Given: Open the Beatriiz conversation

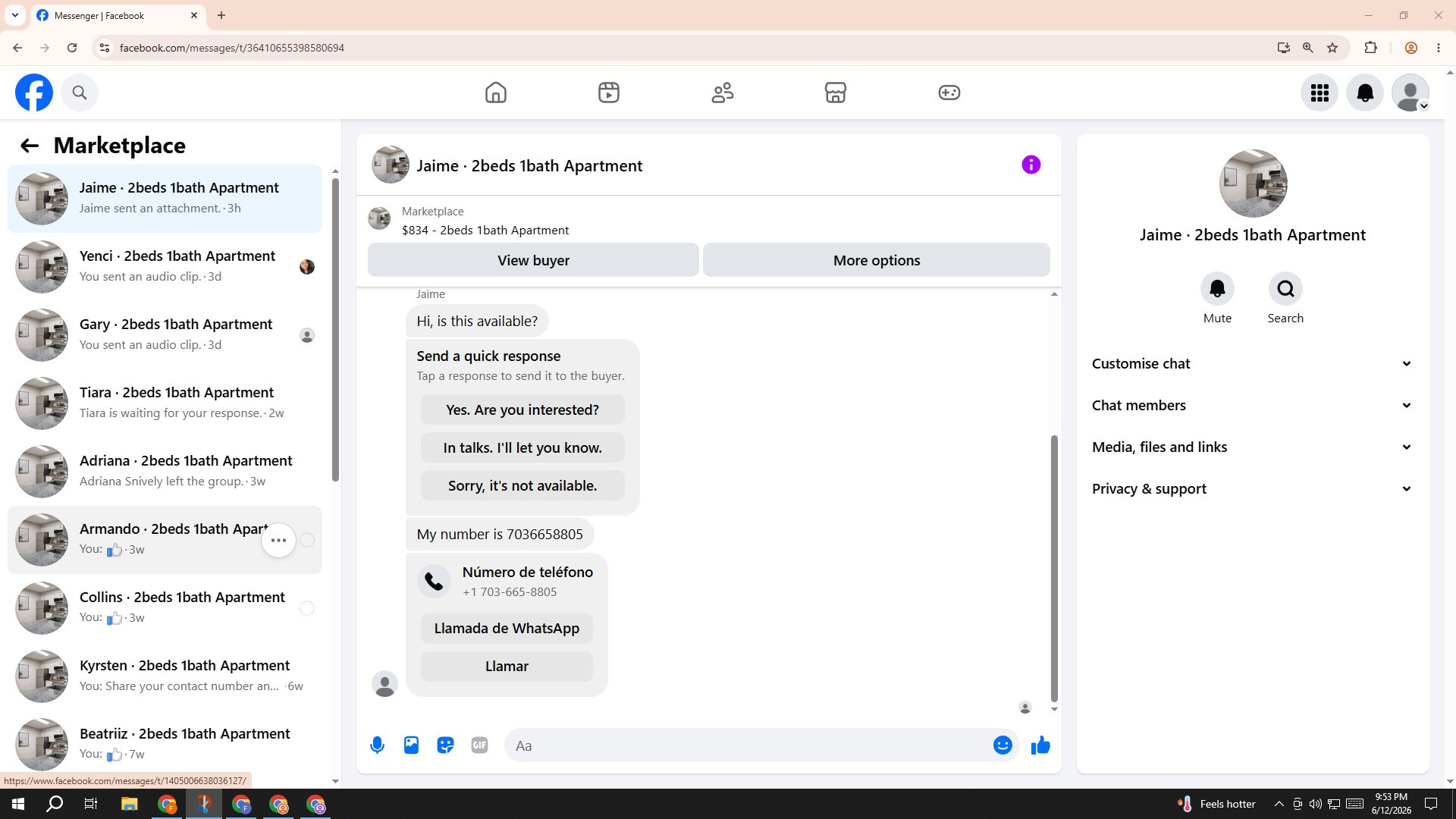Looking at the screenshot, I should [x=165, y=745].
